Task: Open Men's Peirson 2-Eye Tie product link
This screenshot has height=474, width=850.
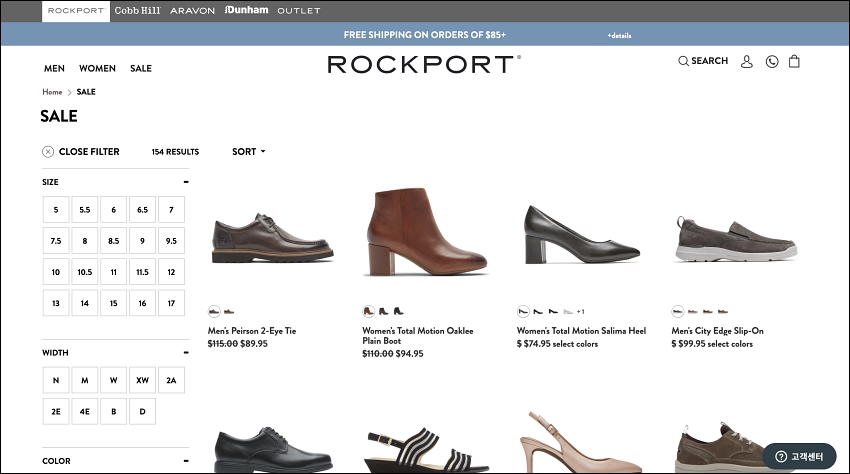Action: click(252, 331)
